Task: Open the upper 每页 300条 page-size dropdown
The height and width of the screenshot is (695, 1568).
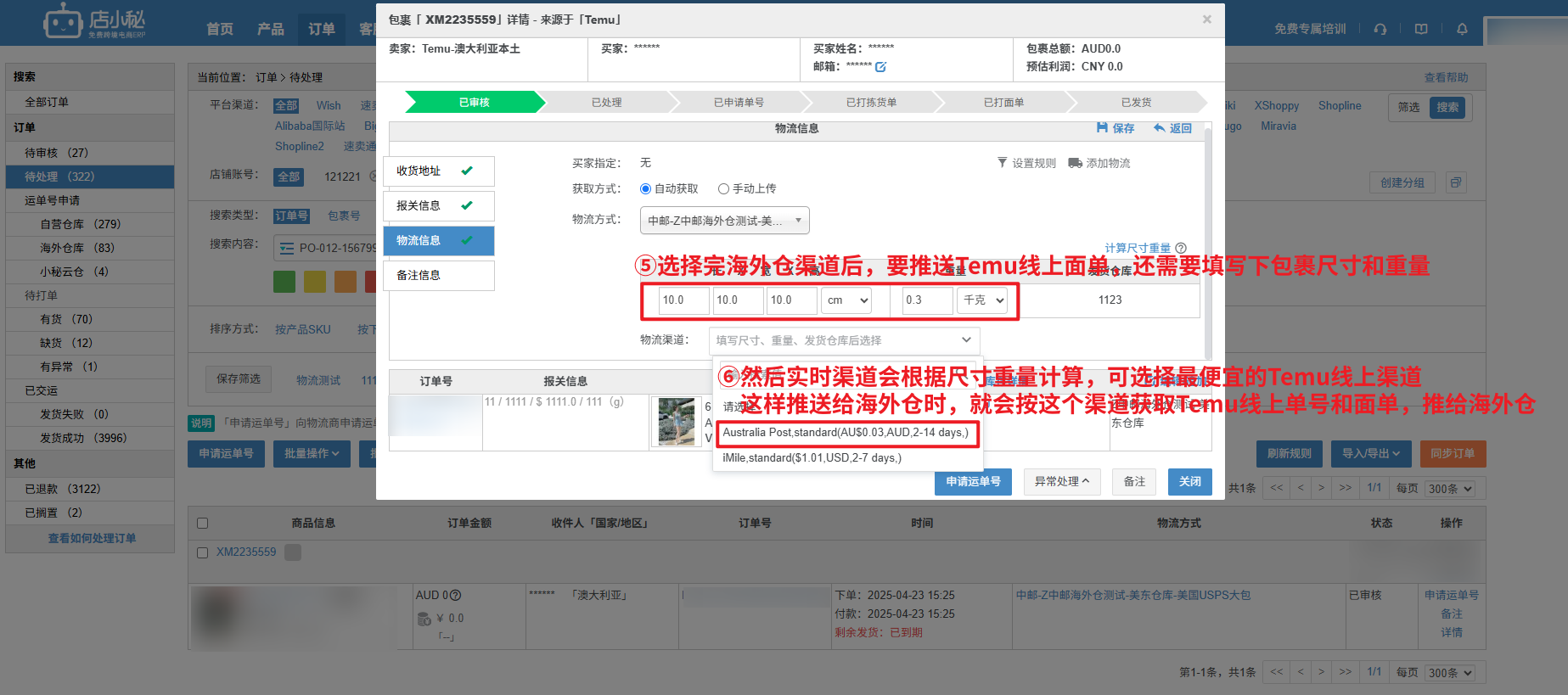Action: coord(1451,489)
